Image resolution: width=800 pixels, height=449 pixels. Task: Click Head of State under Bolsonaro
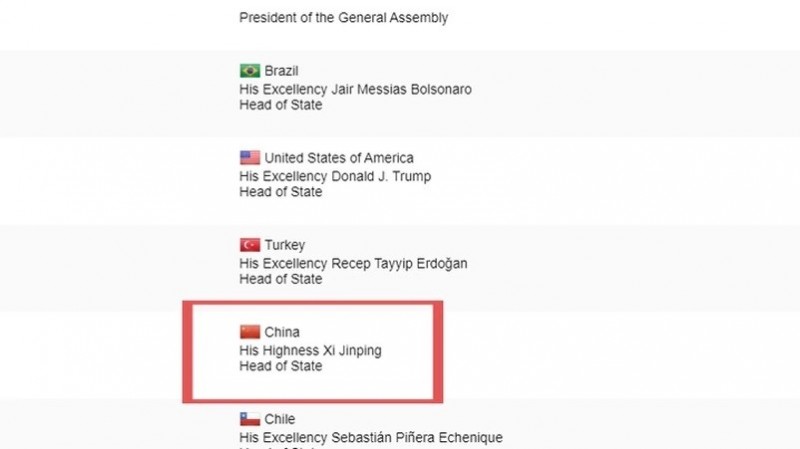click(x=281, y=105)
